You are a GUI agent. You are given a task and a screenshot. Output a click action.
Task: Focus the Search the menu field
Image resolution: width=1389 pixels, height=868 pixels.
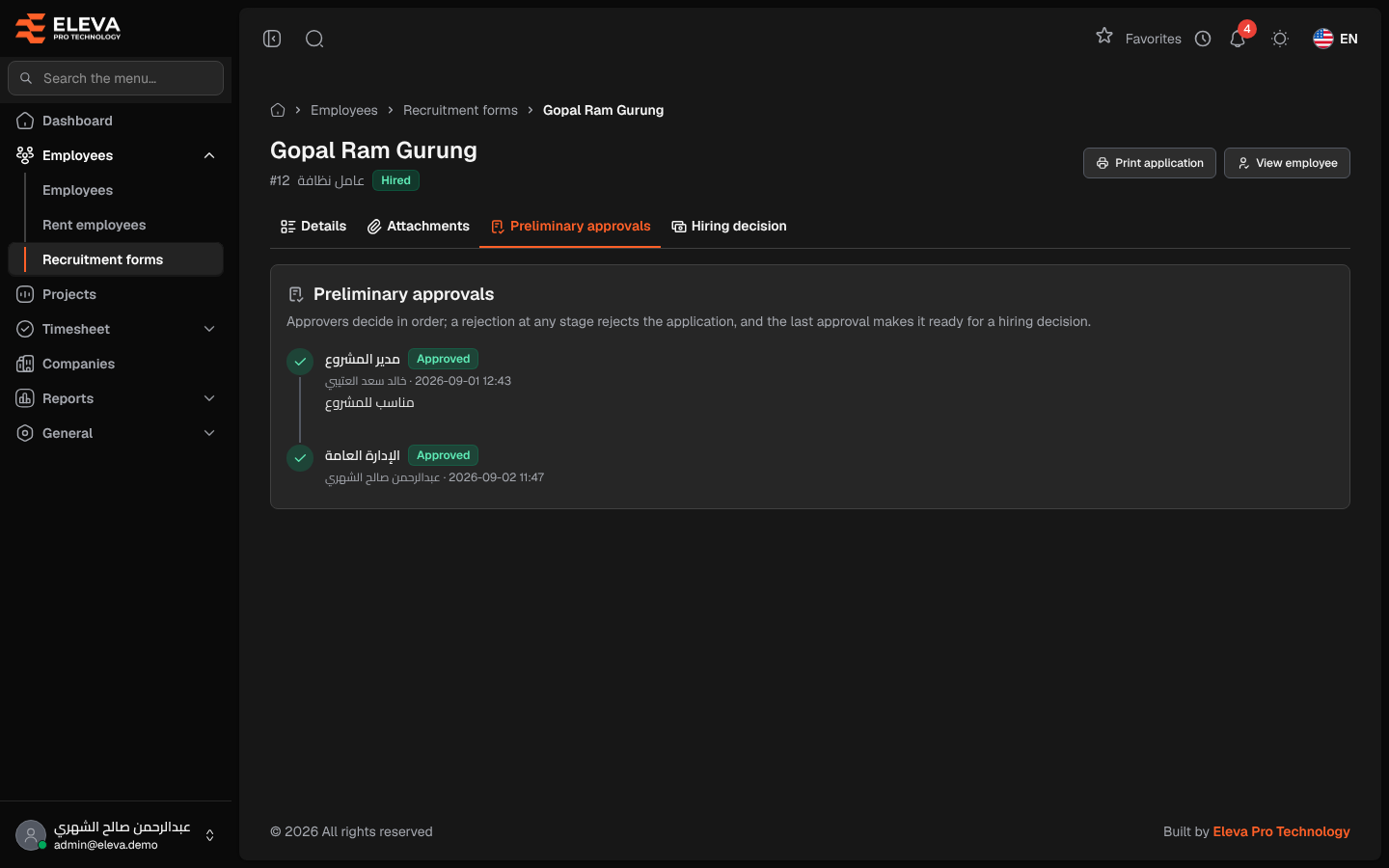click(116, 78)
